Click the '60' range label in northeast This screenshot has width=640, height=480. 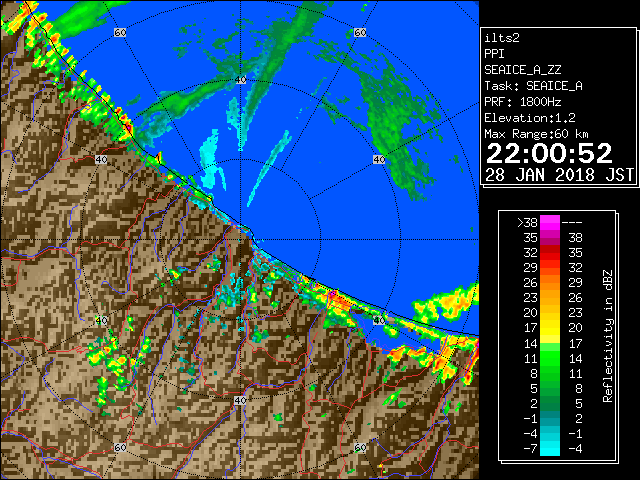click(360, 32)
